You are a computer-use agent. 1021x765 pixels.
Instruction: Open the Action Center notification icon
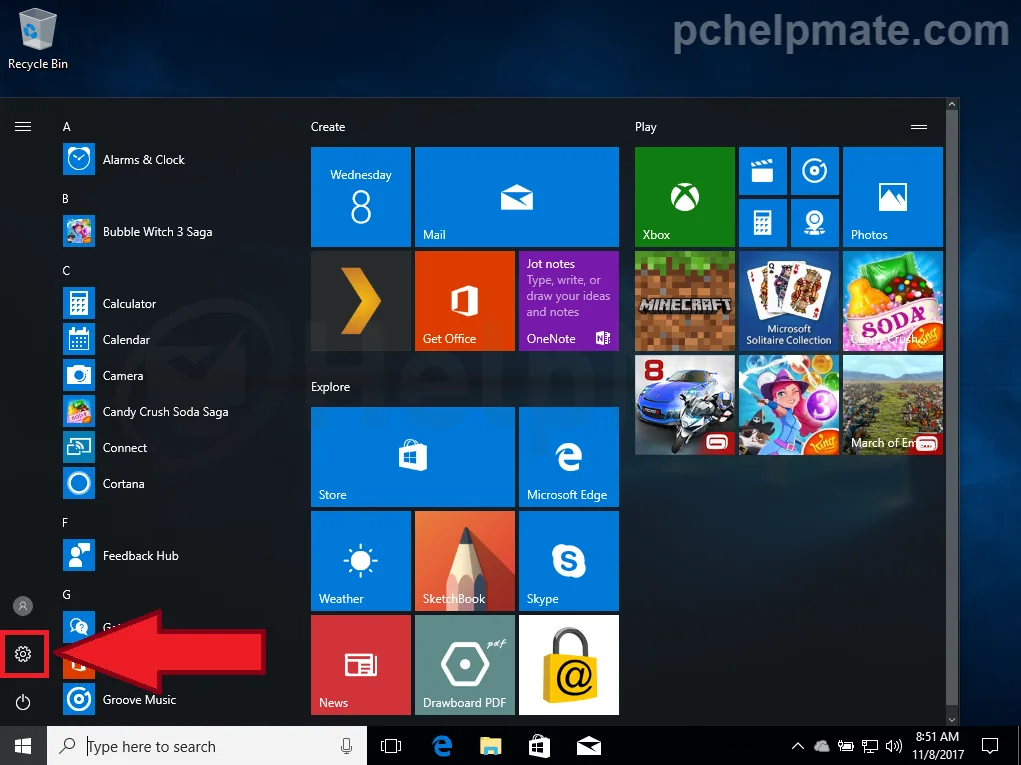990,746
